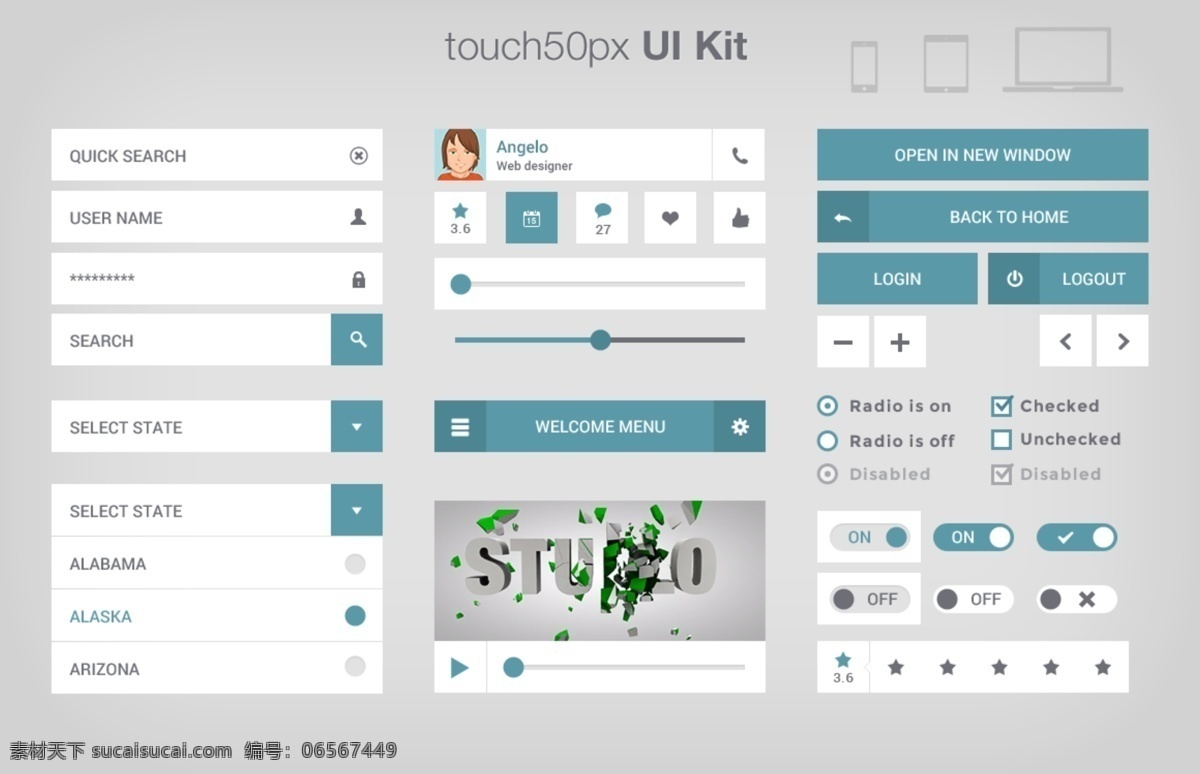Toggle the switch showing a checkmark
This screenshot has width=1200, height=774.
pos(1077,537)
